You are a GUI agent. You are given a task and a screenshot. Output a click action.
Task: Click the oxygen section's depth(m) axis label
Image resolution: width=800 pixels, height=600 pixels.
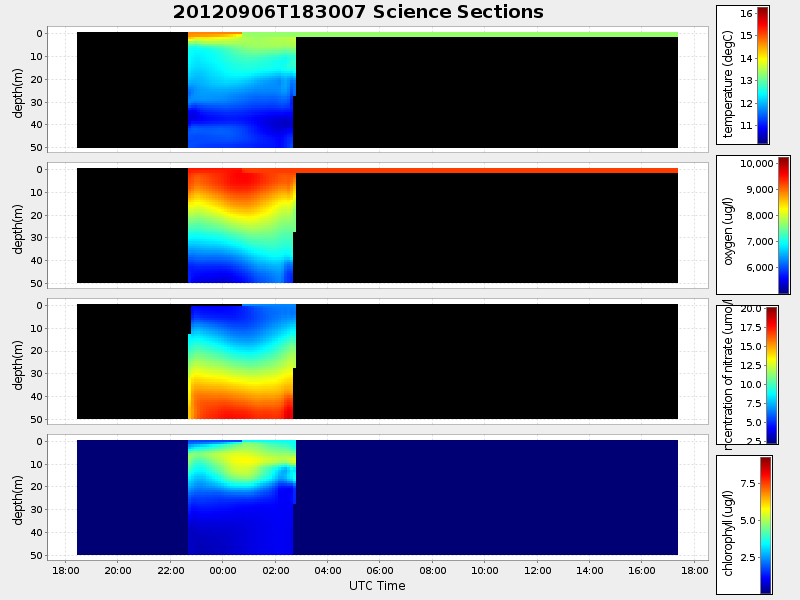18,229
